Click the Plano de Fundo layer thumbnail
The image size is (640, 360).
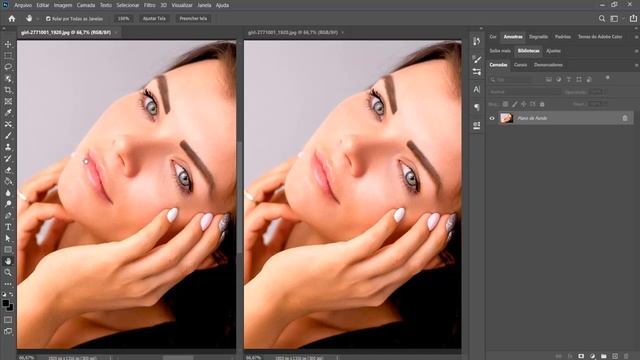[x=507, y=118]
